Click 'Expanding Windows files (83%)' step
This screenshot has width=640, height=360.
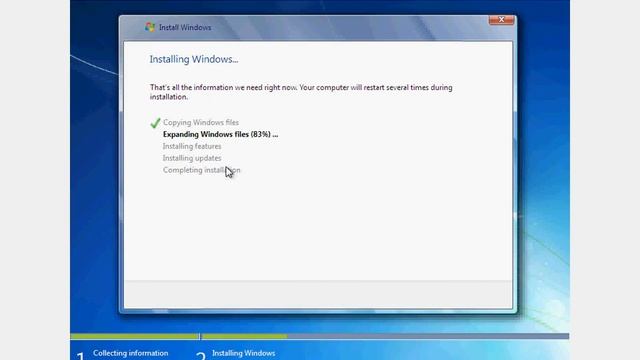click(x=220, y=134)
